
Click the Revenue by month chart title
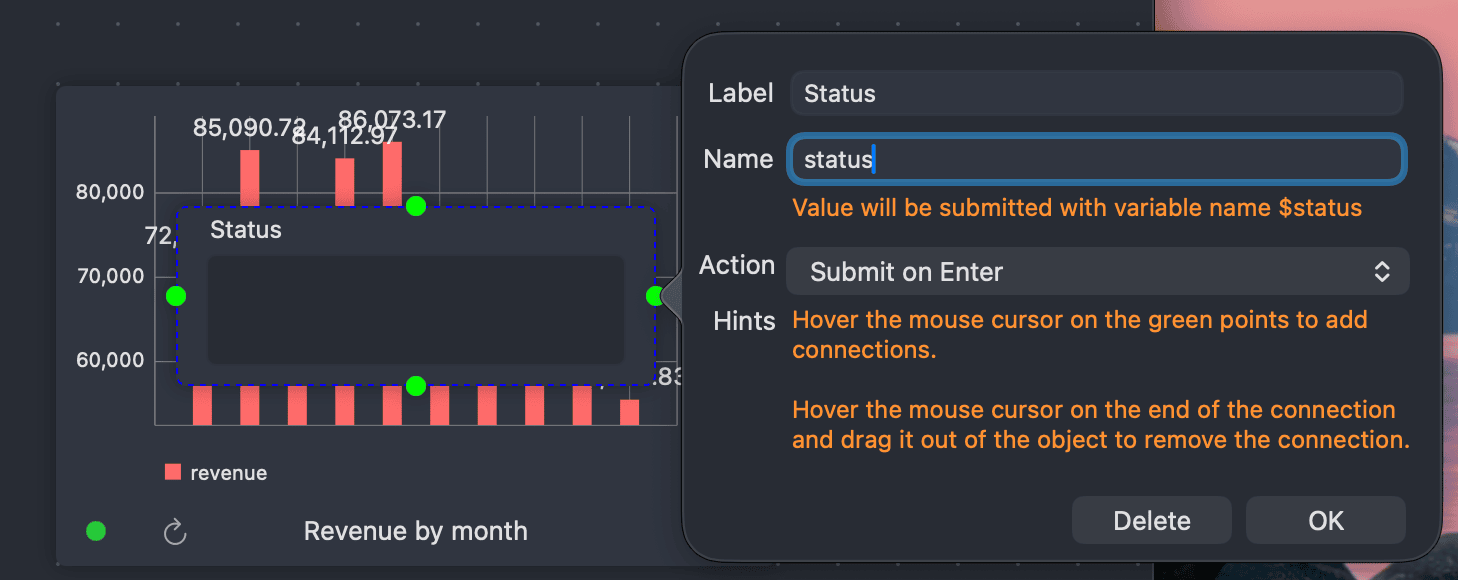click(x=416, y=531)
